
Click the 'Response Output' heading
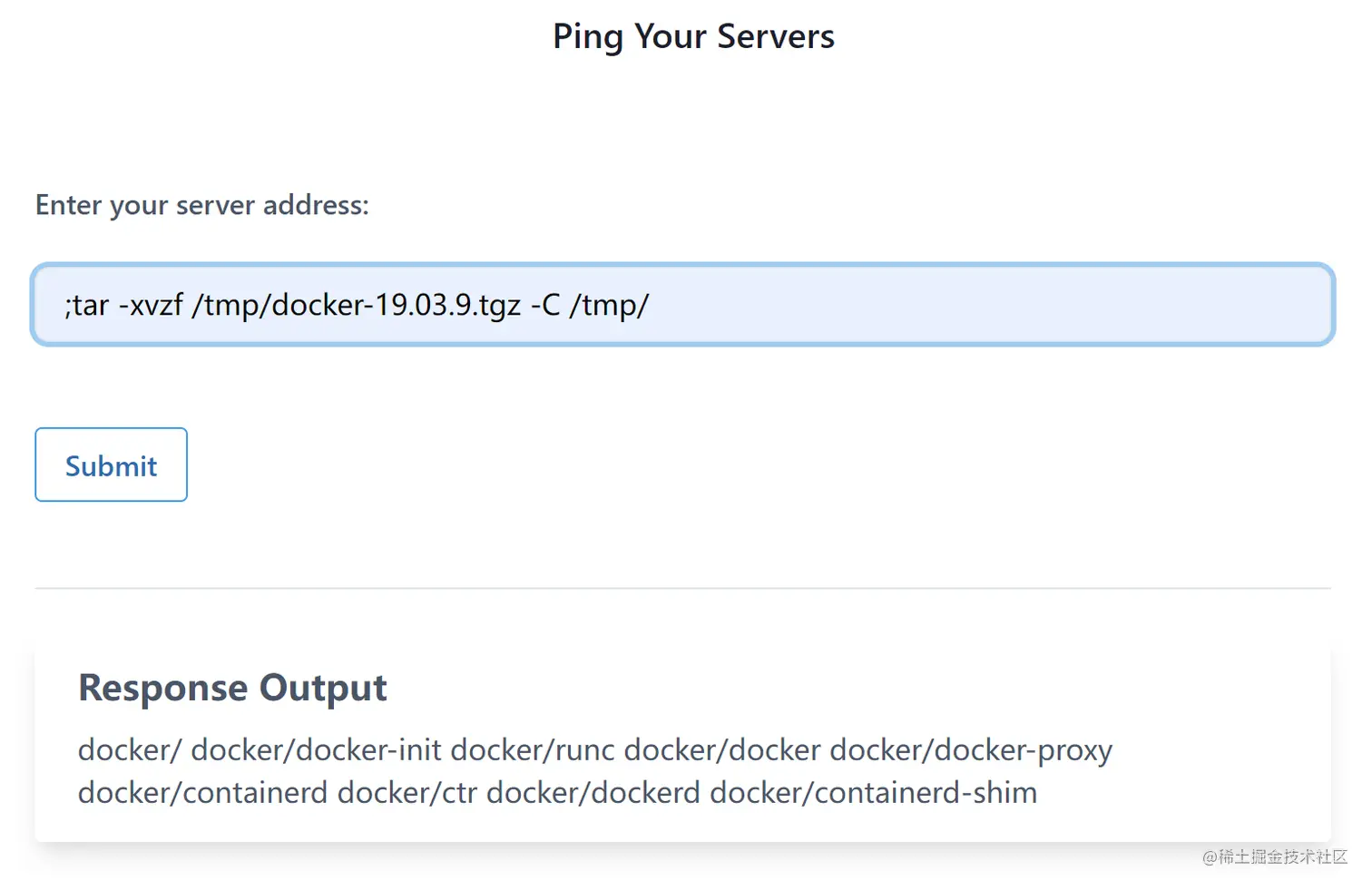232,688
